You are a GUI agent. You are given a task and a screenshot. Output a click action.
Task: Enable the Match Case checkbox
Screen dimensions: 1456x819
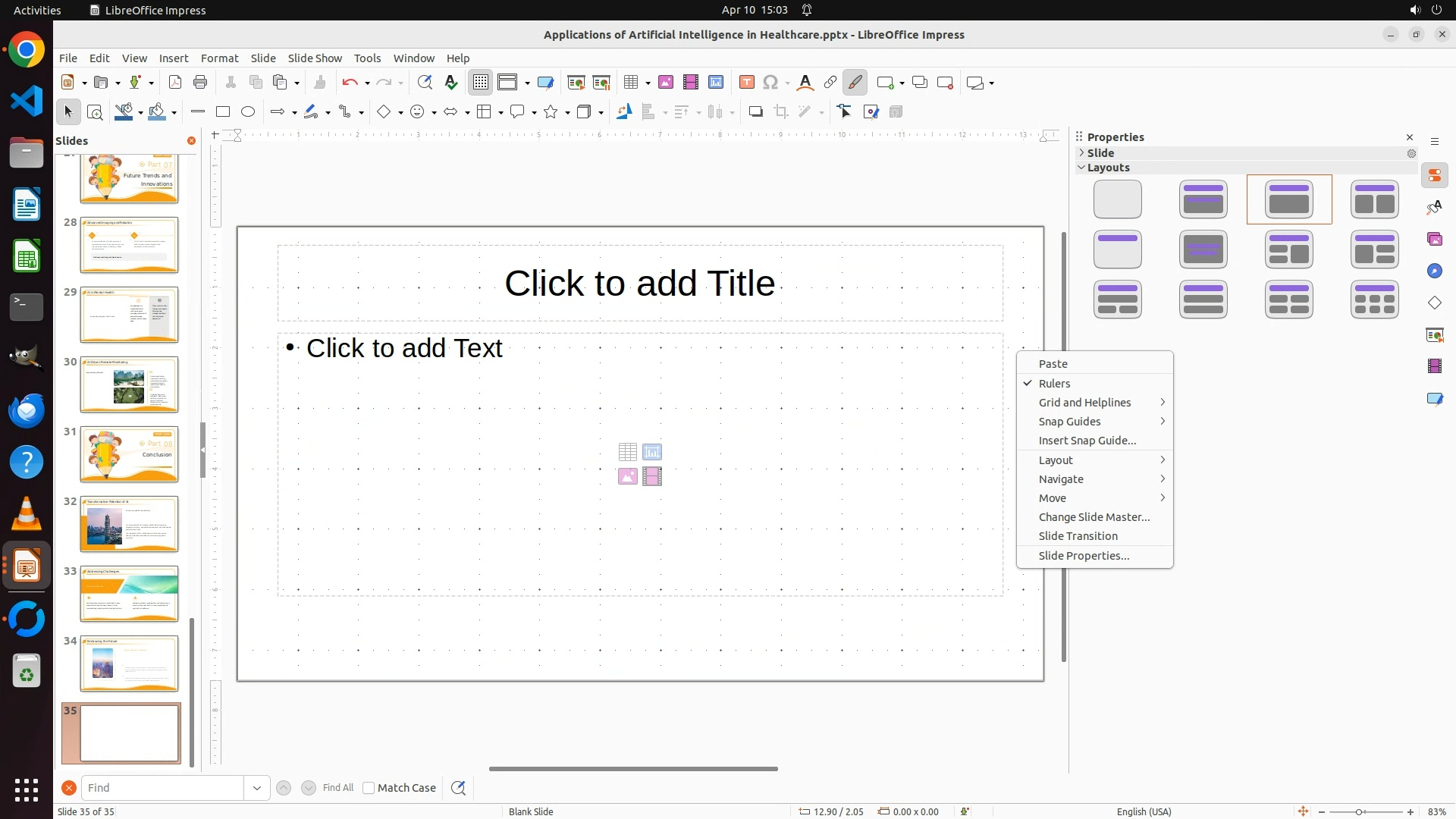coord(369,788)
